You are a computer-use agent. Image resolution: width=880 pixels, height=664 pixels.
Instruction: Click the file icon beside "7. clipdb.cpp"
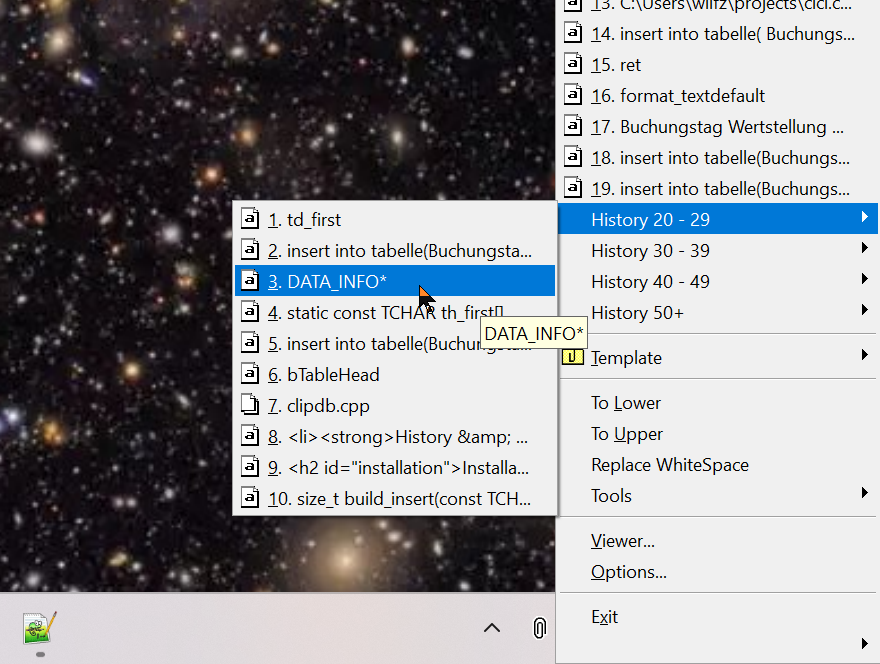(249, 405)
